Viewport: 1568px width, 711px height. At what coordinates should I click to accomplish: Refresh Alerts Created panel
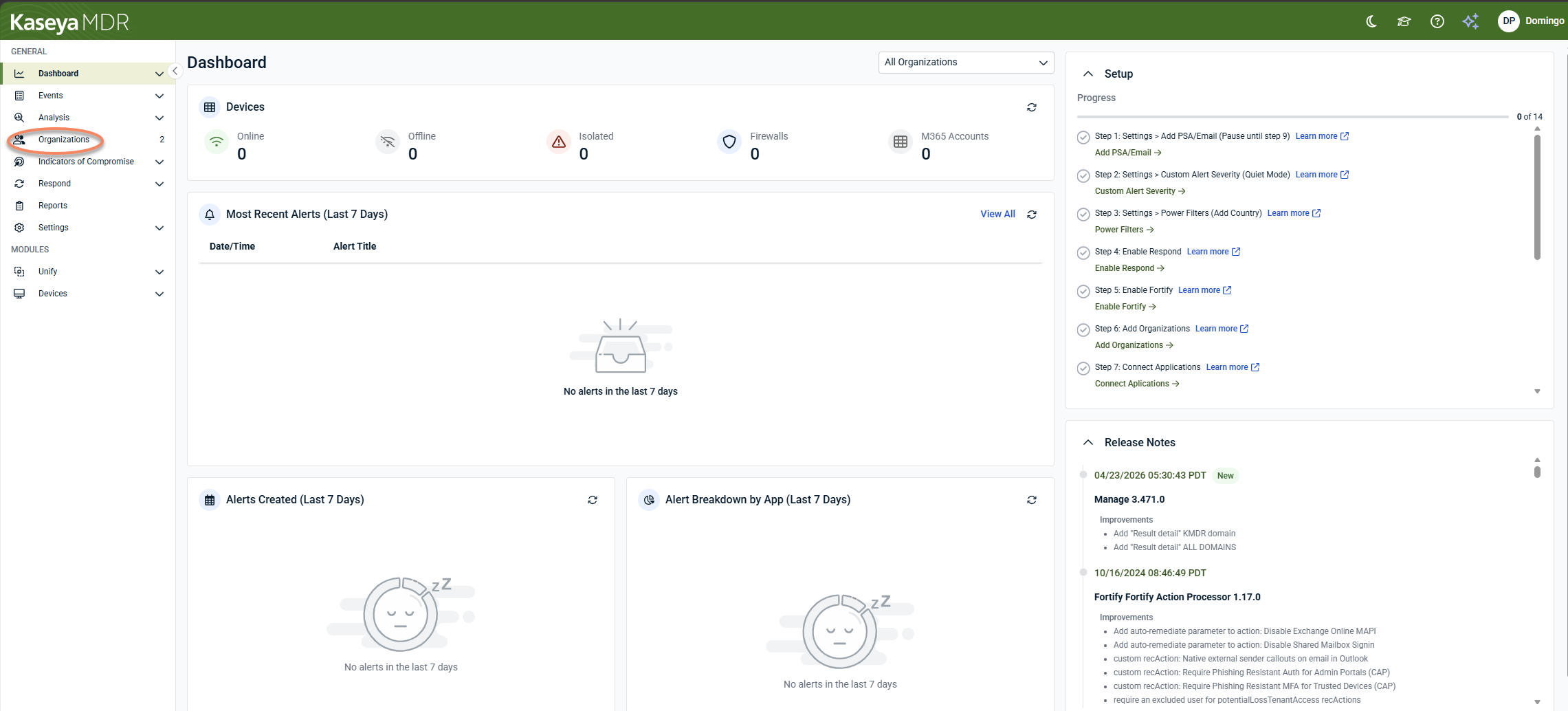(x=593, y=500)
